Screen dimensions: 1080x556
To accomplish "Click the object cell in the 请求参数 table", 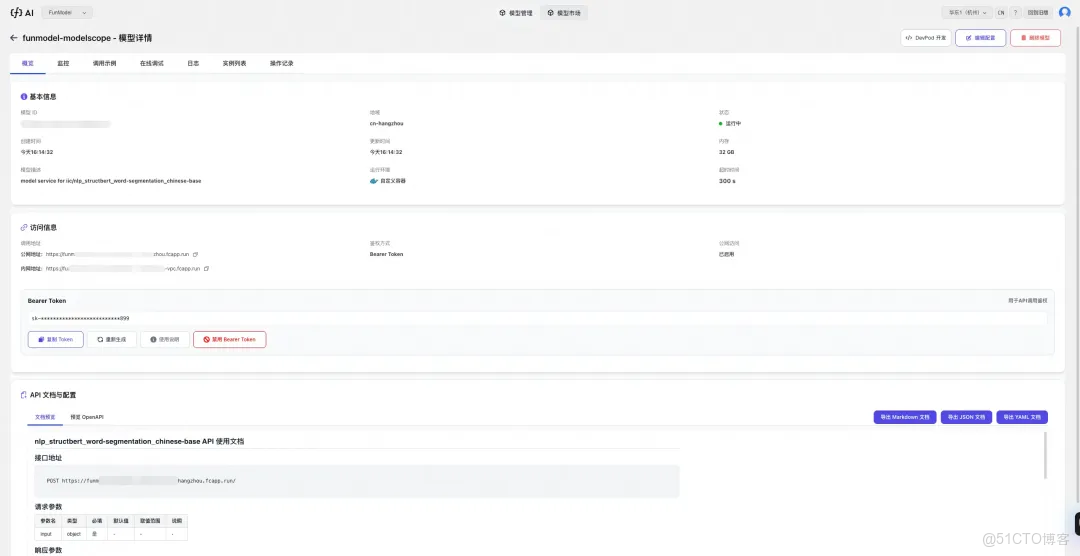I will point(74,534).
